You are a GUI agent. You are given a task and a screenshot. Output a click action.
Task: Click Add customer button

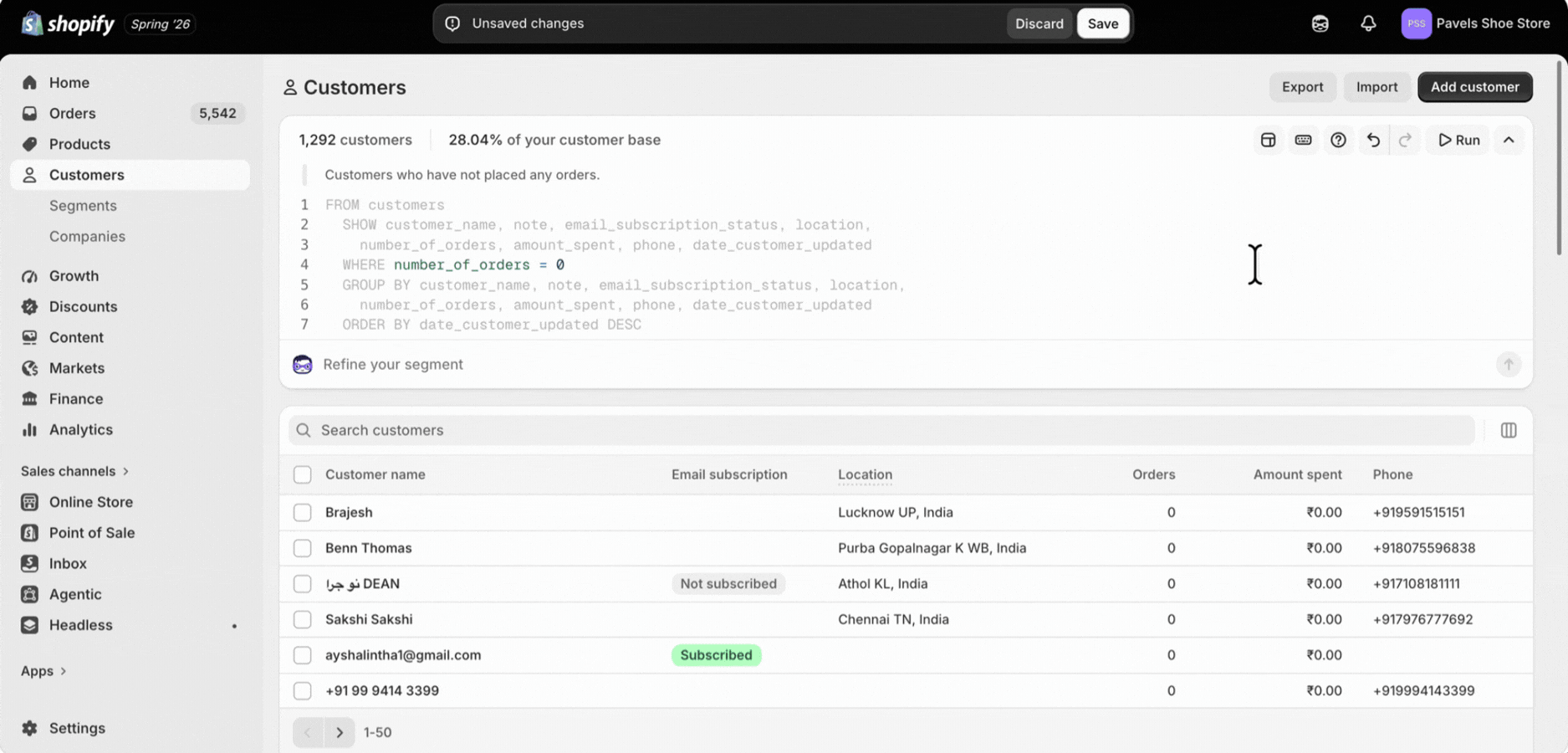1474,87
